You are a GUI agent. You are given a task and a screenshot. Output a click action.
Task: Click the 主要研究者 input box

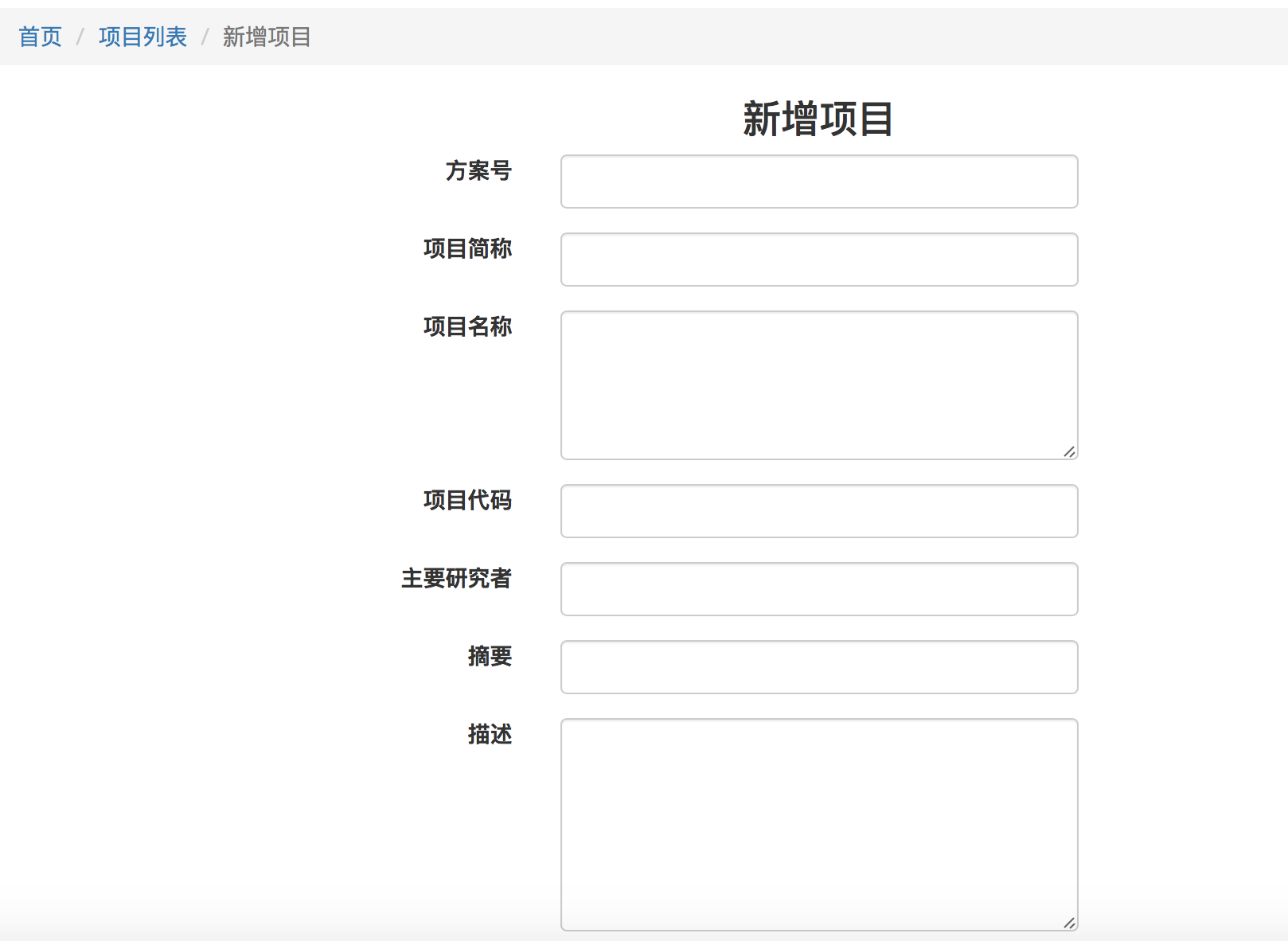coord(818,589)
